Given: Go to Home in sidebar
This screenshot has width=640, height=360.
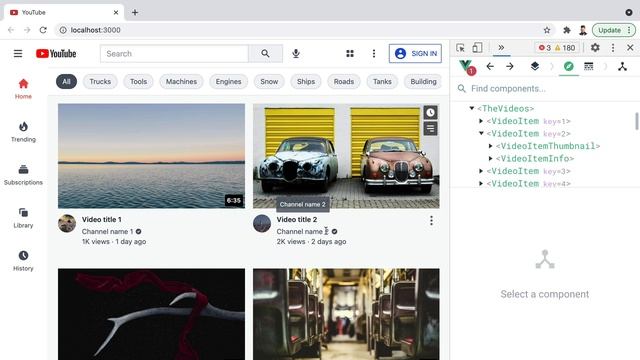Looking at the screenshot, I should tap(23, 89).
